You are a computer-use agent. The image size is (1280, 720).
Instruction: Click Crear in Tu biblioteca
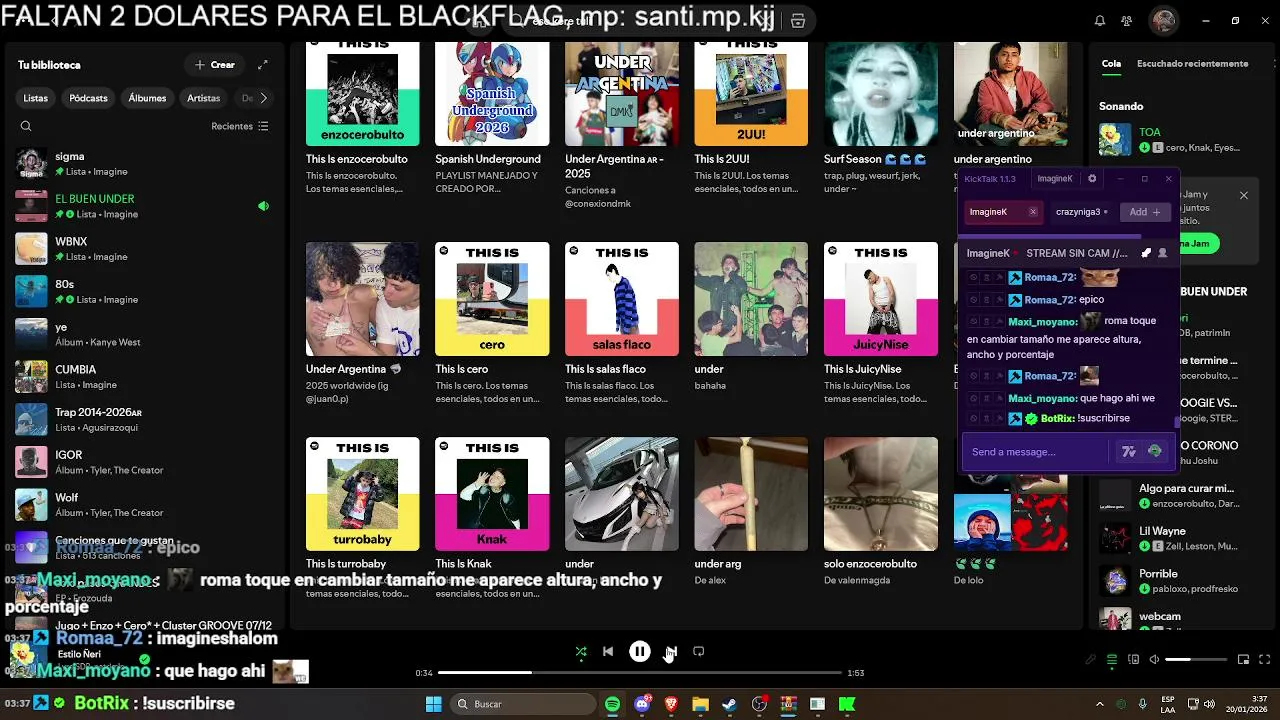pos(215,65)
